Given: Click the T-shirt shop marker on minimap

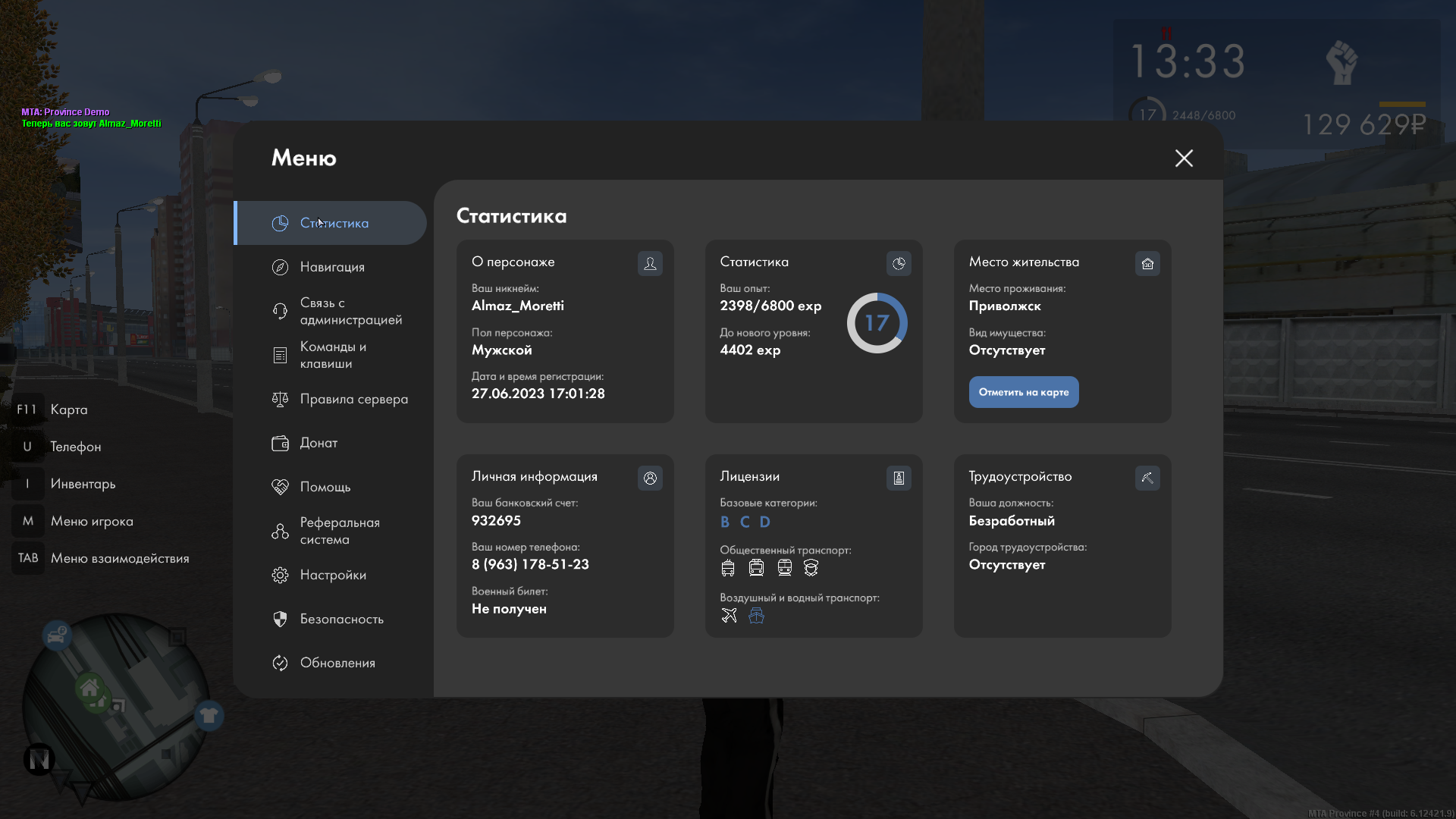Looking at the screenshot, I should coord(209,715).
